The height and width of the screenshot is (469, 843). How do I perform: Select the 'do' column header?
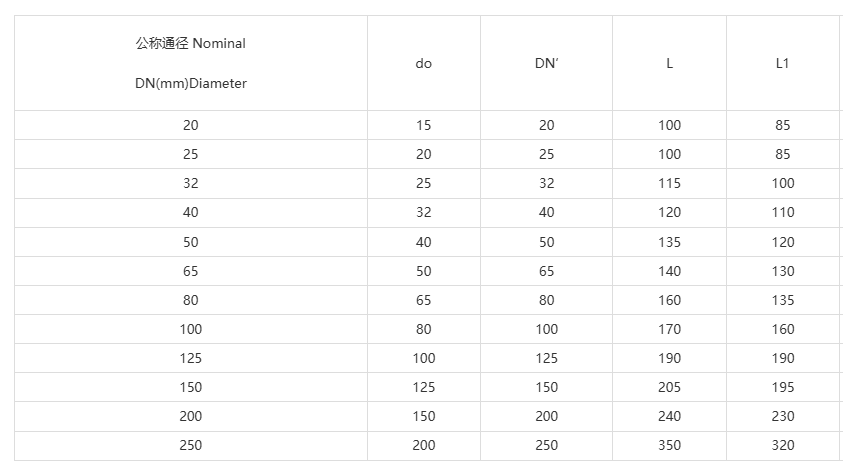click(424, 63)
